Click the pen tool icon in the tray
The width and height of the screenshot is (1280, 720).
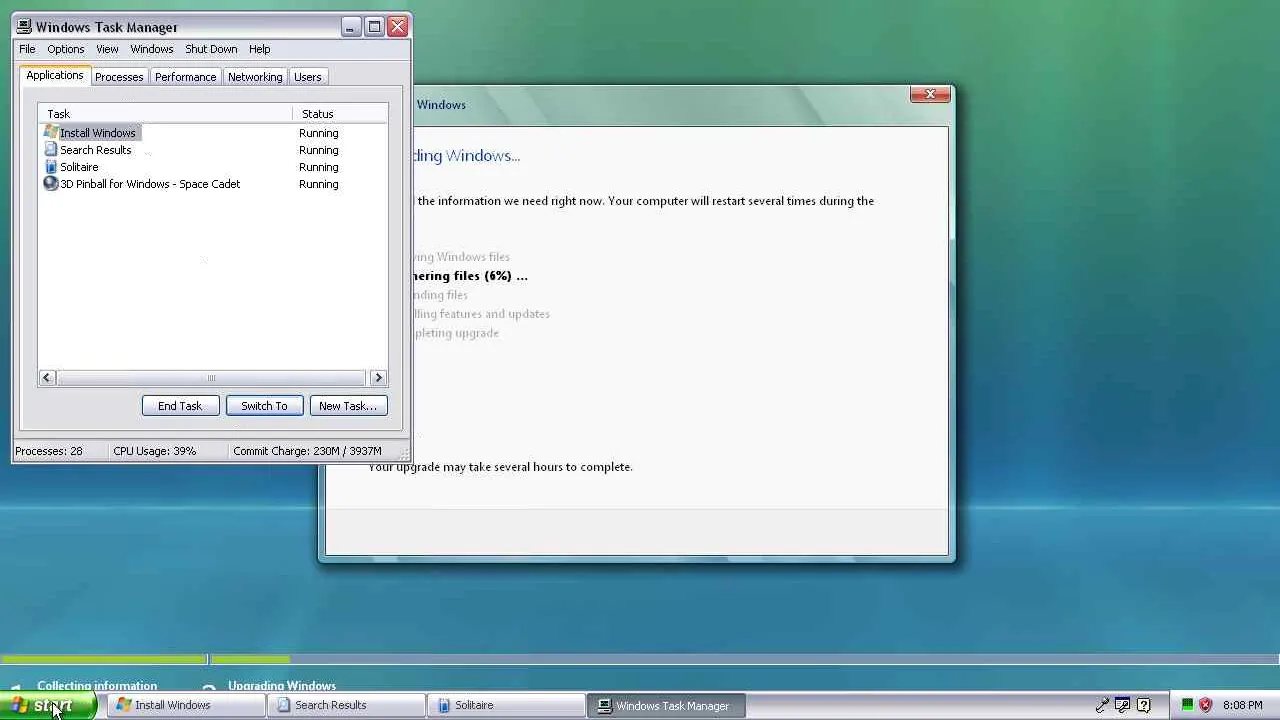click(1102, 705)
